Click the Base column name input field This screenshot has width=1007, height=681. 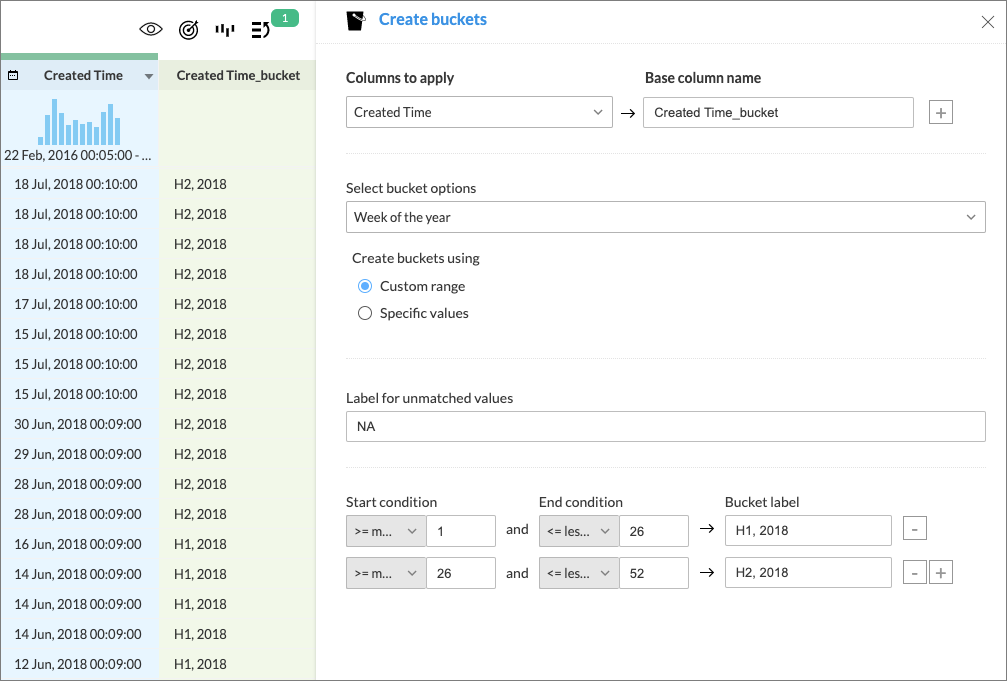778,112
